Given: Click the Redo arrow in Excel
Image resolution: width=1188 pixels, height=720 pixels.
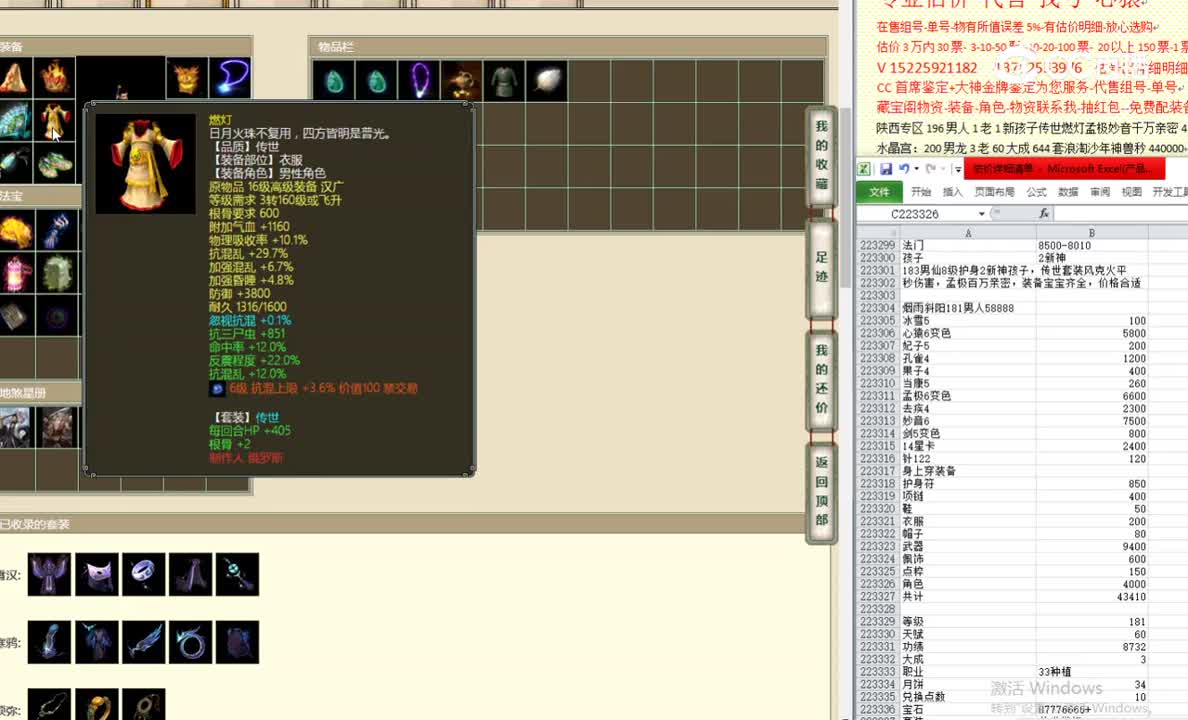Looking at the screenshot, I should pos(930,169).
